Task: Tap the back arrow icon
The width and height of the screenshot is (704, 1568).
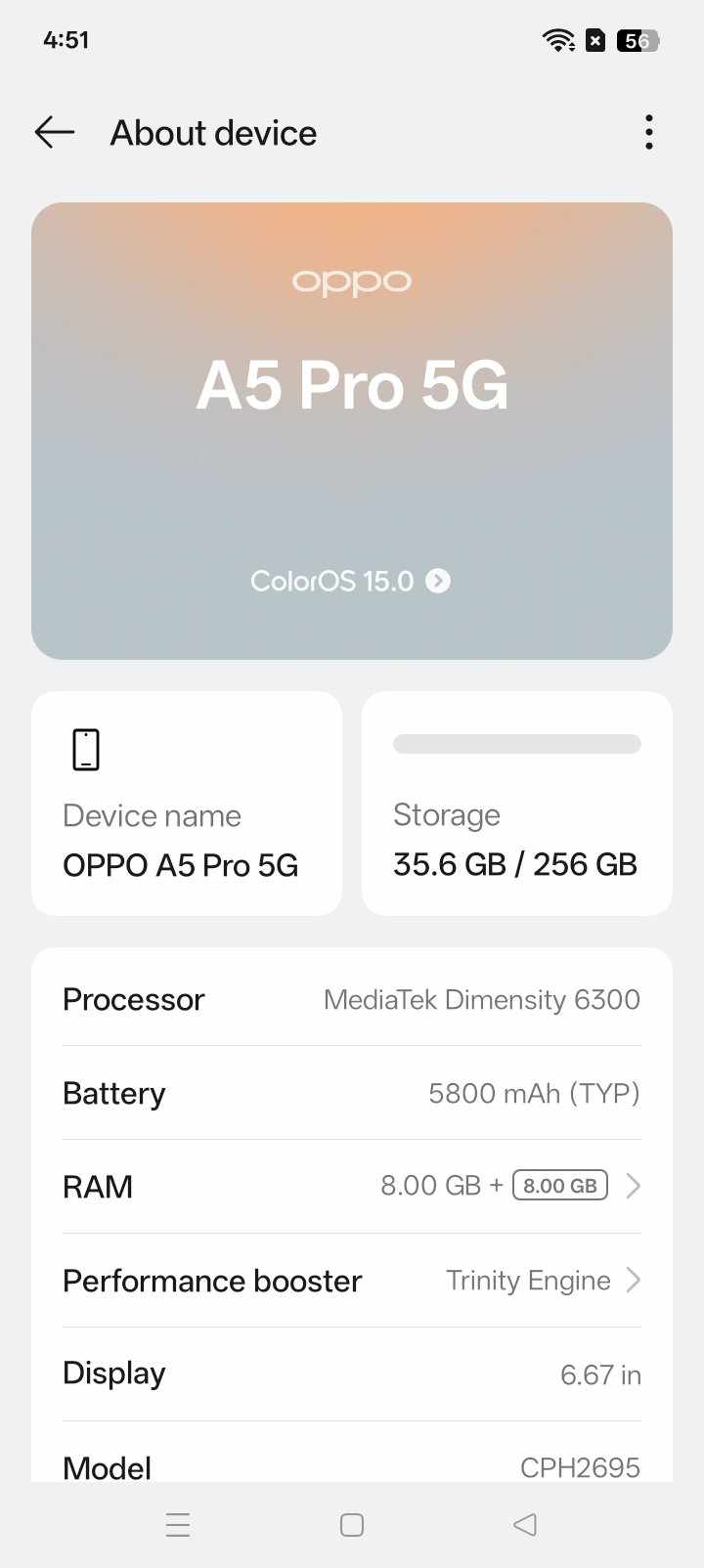Action: [x=55, y=132]
